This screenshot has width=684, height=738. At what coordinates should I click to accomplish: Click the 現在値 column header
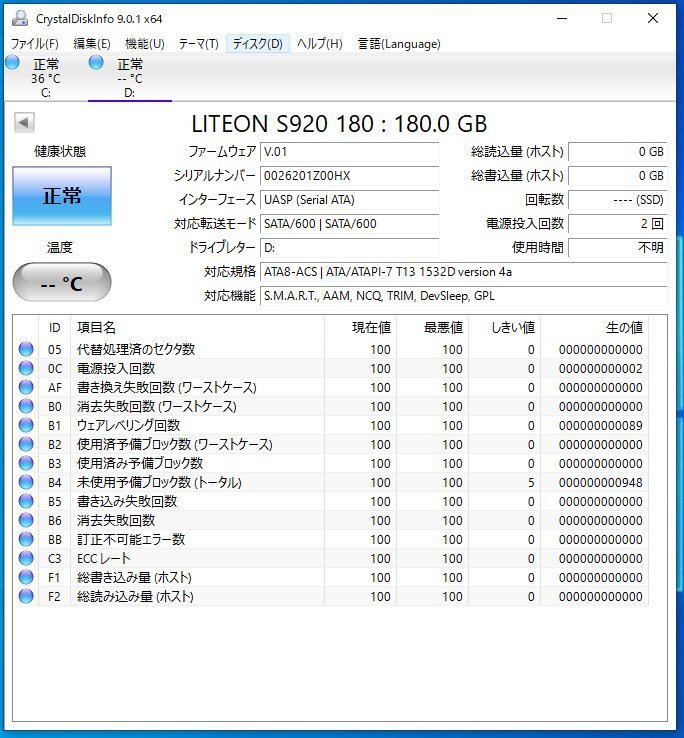pos(361,327)
